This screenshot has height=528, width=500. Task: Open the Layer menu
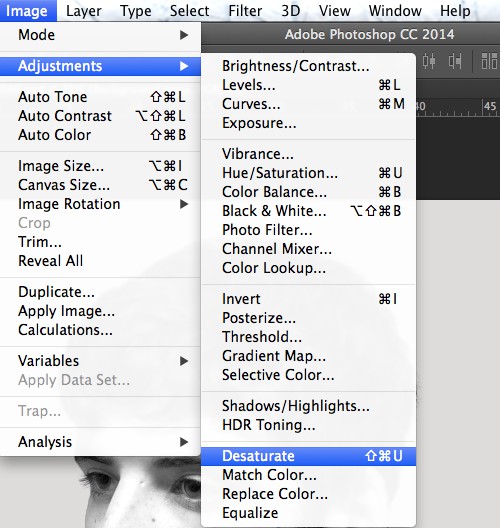(84, 11)
